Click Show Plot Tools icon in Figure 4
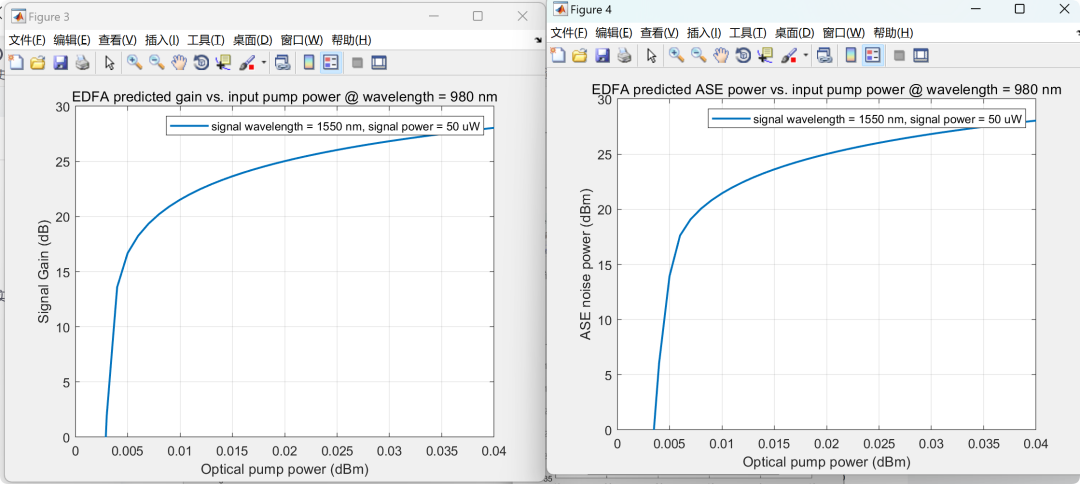 pos(921,55)
